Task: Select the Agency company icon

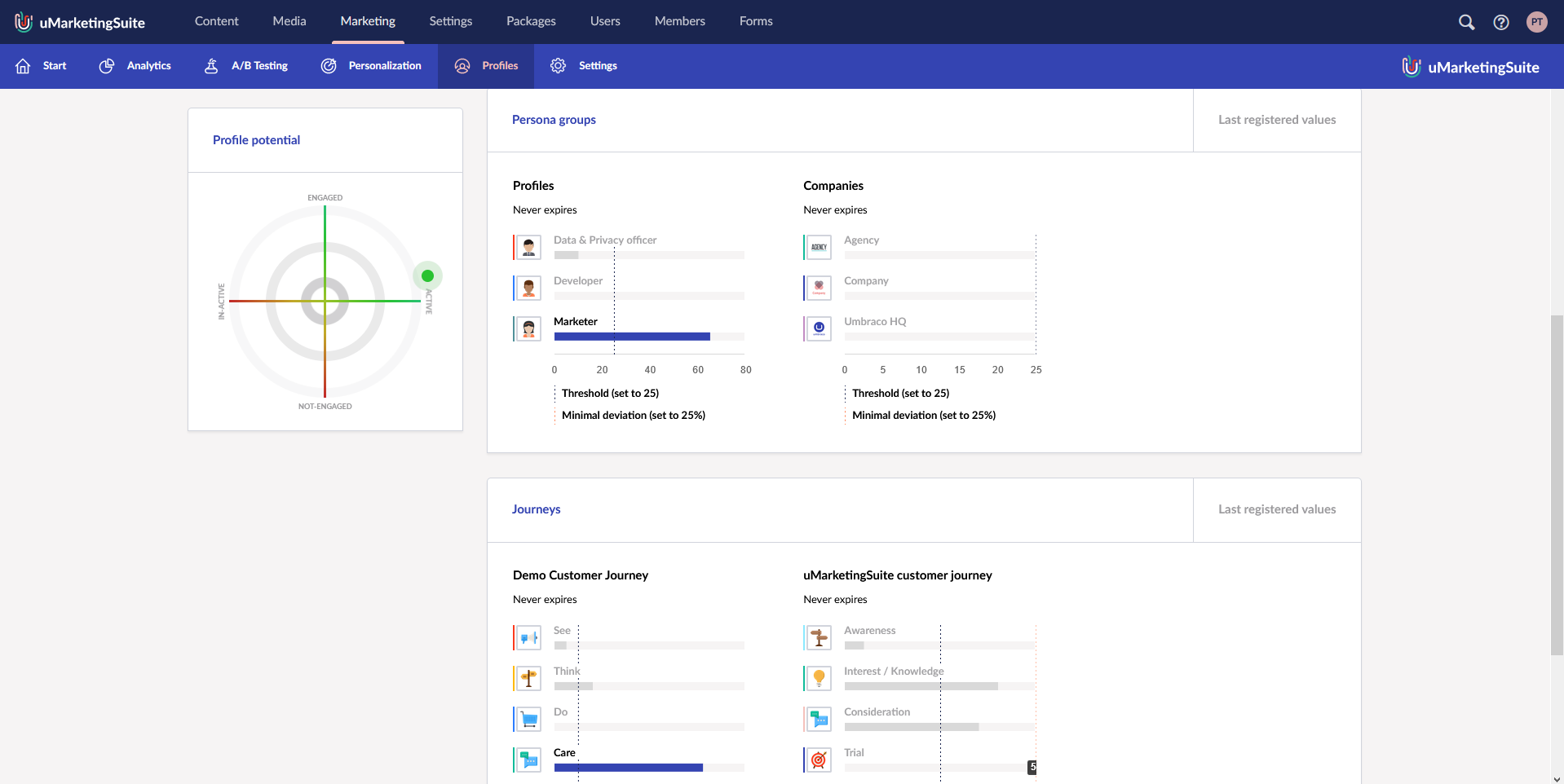Action: pyautogui.click(x=819, y=247)
